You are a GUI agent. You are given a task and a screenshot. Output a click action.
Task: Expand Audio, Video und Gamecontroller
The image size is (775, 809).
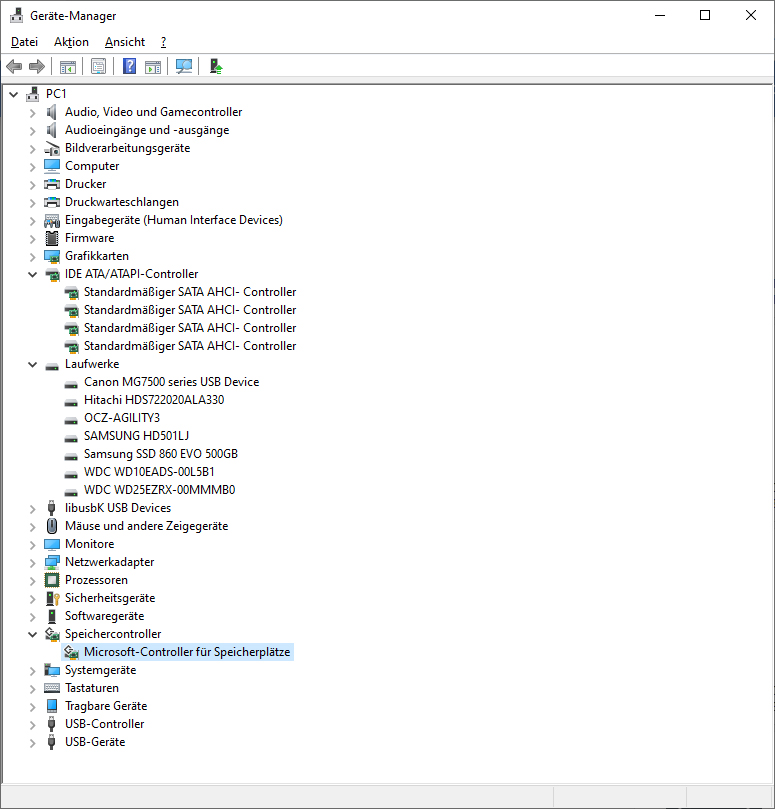point(33,112)
